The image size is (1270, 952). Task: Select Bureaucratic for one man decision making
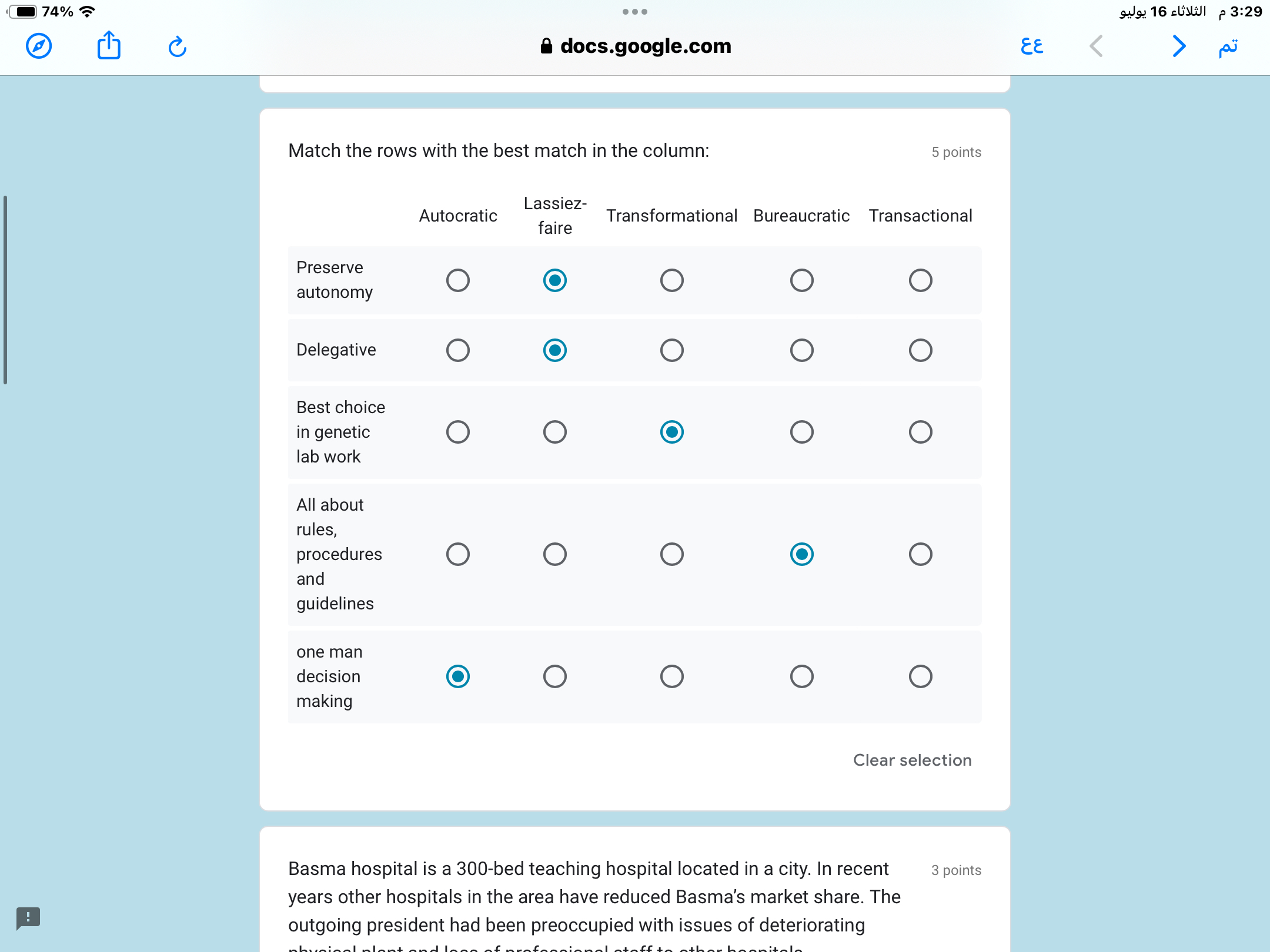[x=802, y=676]
